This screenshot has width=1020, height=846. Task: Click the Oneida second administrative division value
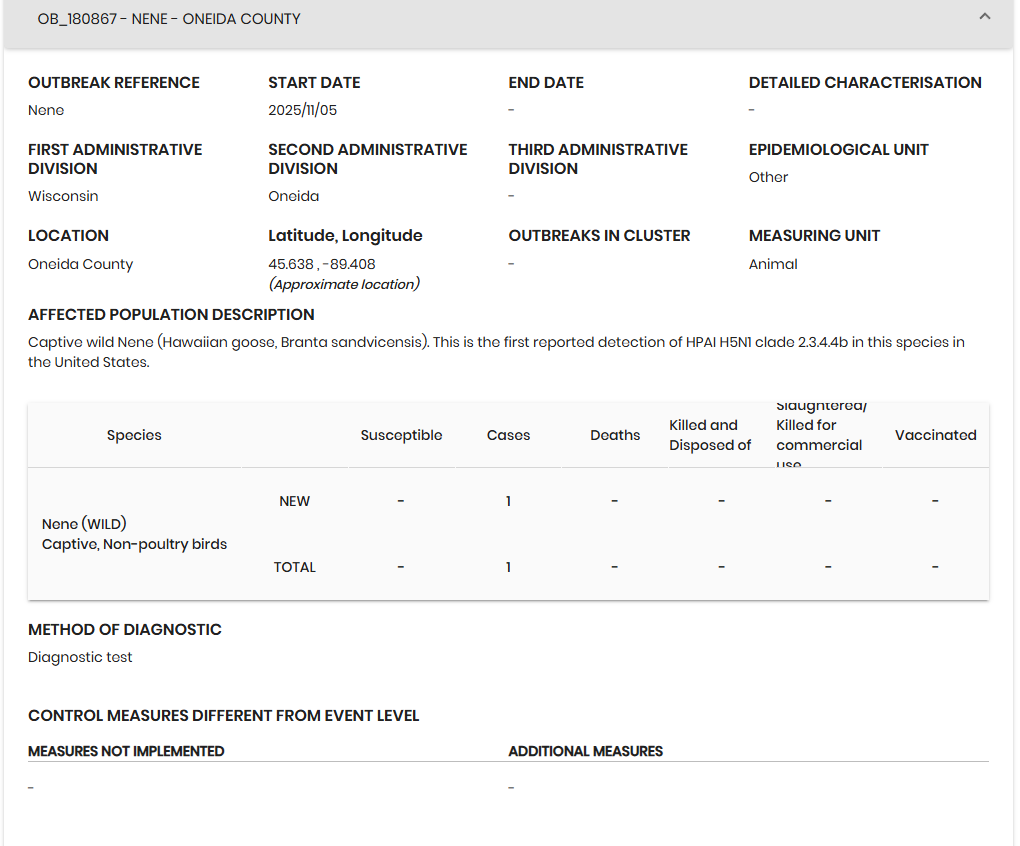294,196
